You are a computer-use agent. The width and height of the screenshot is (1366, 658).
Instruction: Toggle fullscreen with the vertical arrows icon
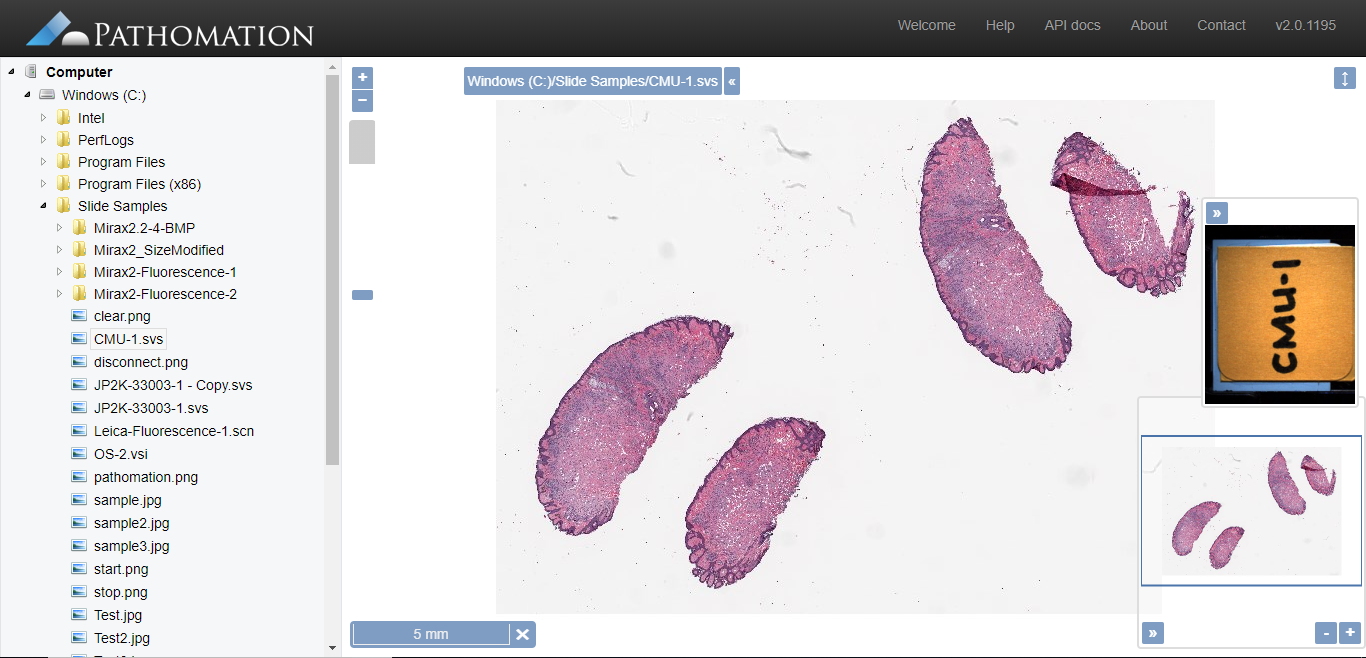(x=1345, y=78)
